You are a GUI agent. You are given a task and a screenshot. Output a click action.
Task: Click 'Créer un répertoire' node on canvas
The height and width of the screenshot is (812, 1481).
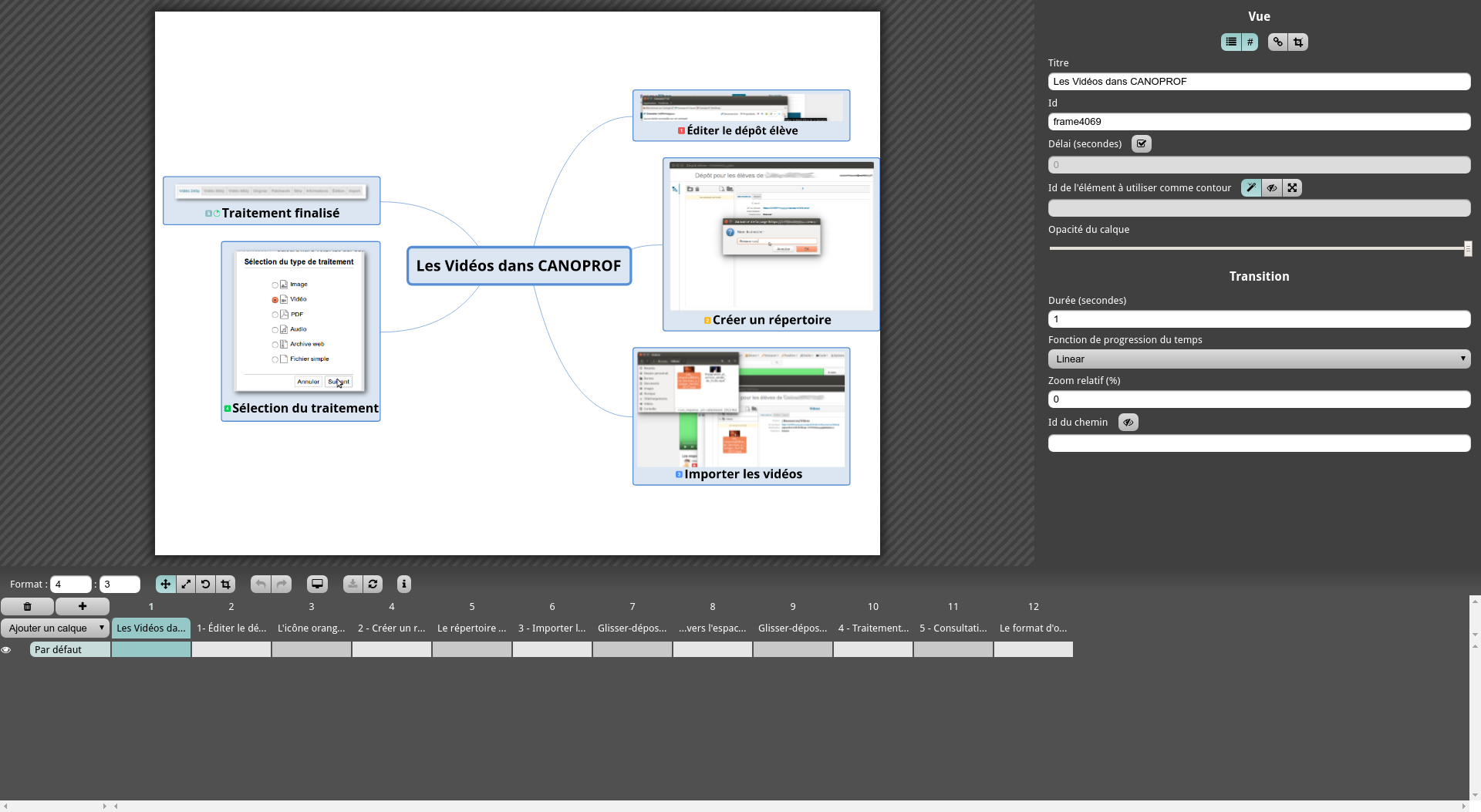pos(771,244)
